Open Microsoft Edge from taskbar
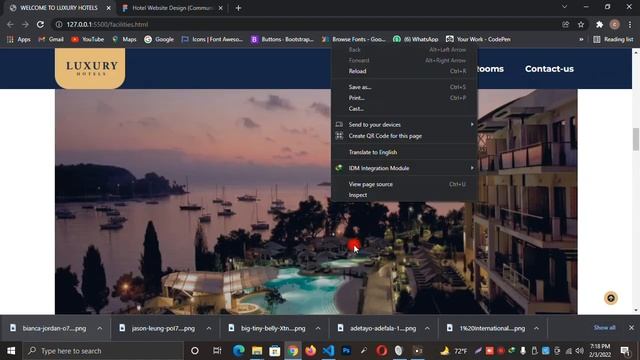The height and width of the screenshot is (360, 640). click(x=239, y=351)
